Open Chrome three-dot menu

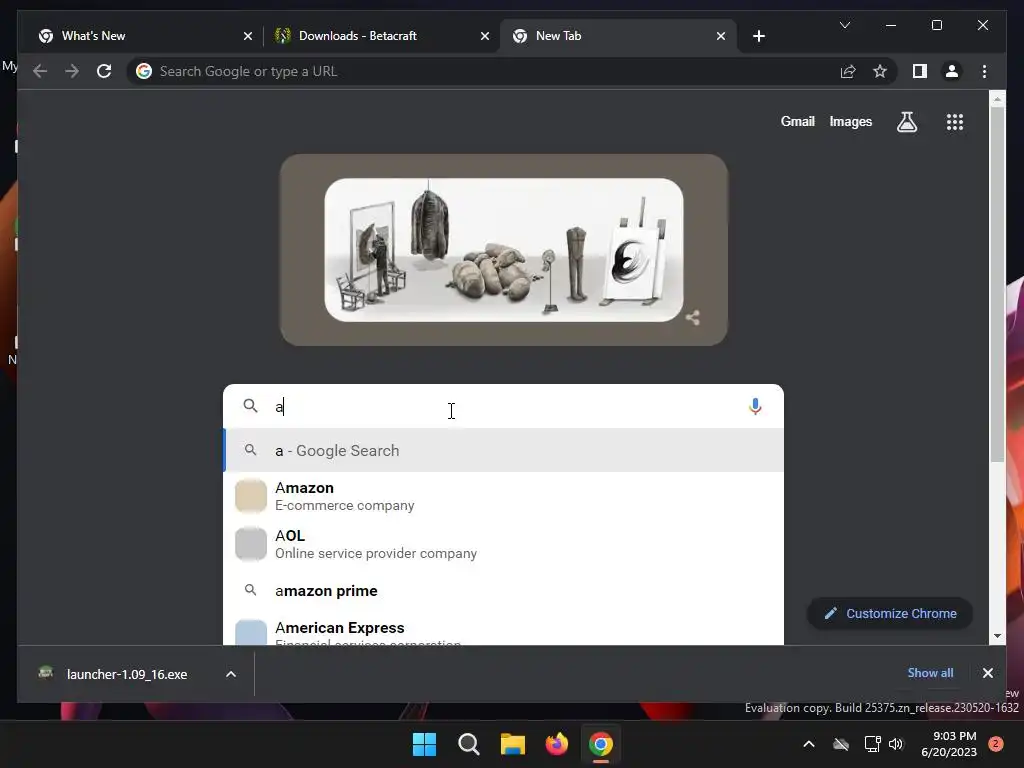[984, 71]
